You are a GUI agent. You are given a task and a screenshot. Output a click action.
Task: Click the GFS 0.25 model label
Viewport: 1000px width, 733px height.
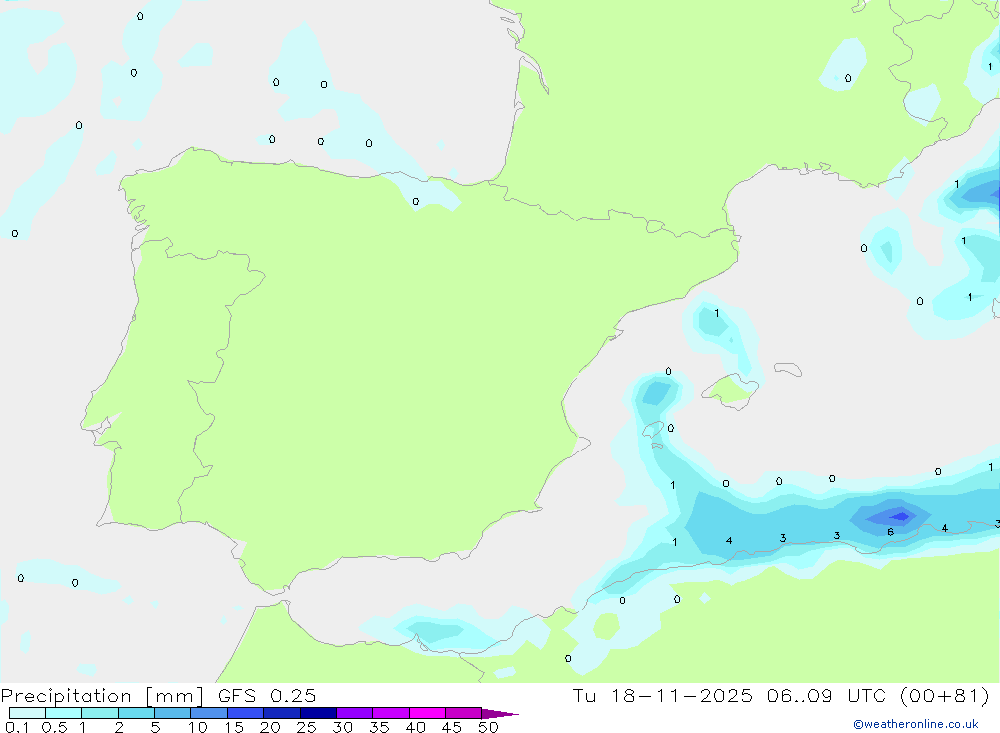pyautogui.click(x=267, y=695)
